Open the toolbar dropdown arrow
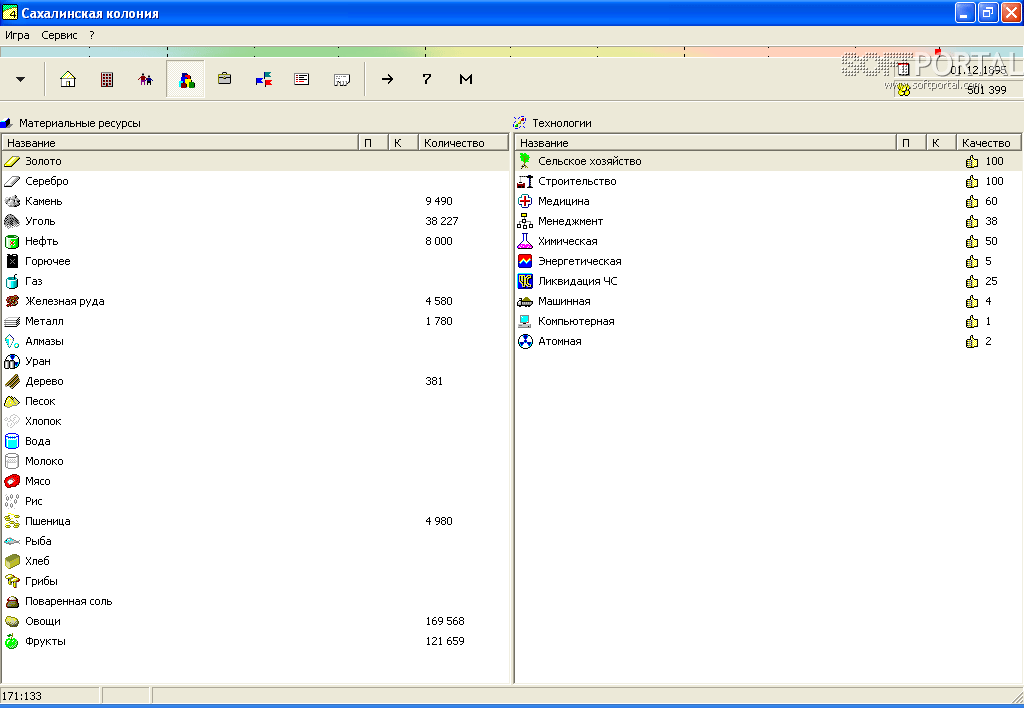1024x708 pixels. point(20,79)
